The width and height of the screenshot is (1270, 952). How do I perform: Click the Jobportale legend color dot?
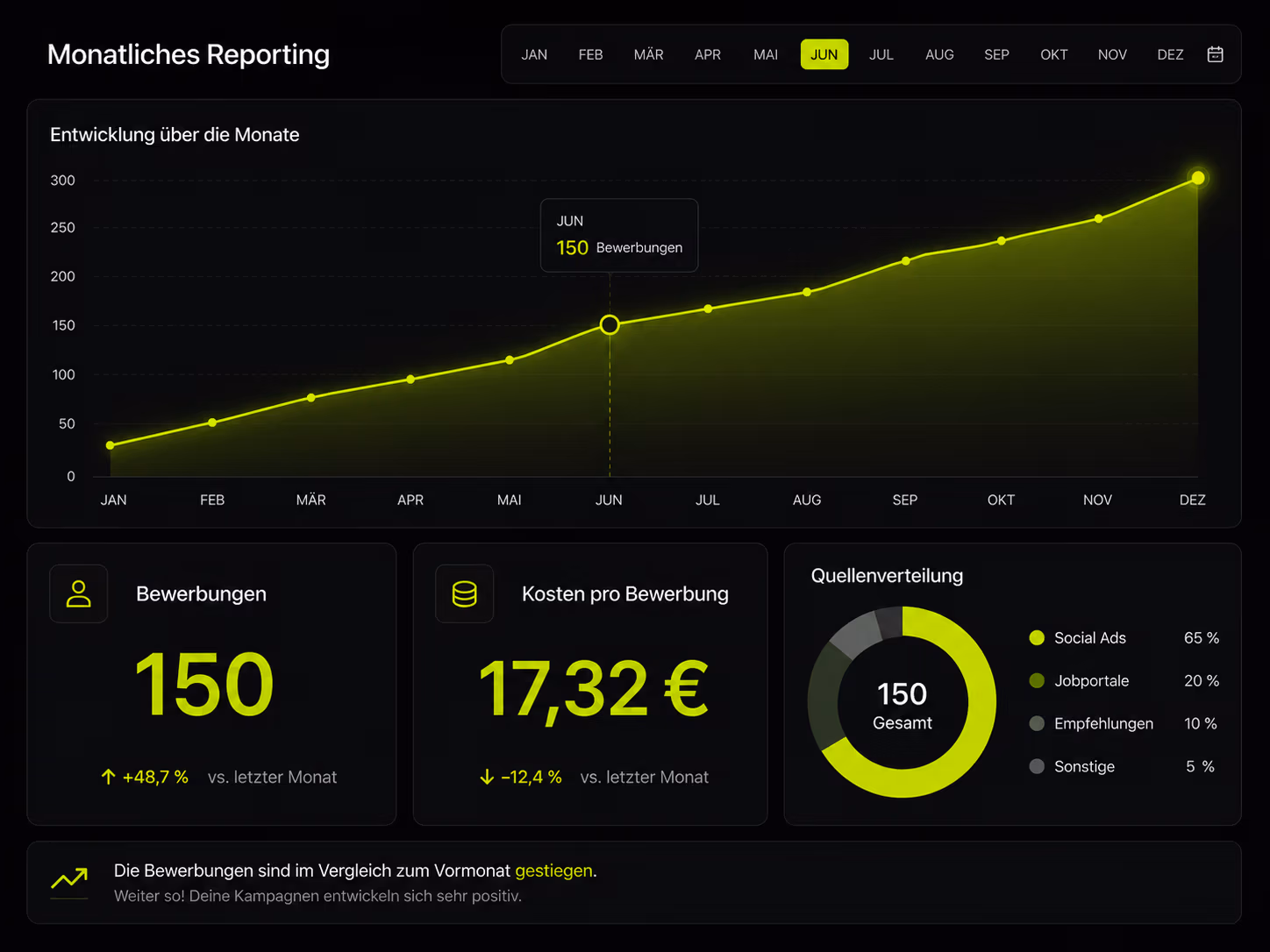pos(1037,680)
